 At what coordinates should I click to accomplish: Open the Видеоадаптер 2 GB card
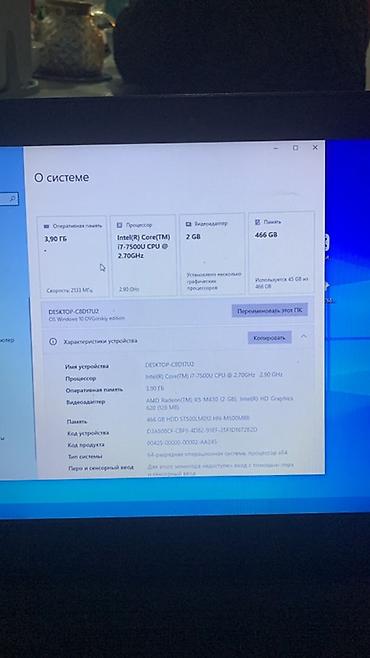click(x=212, y=254)
